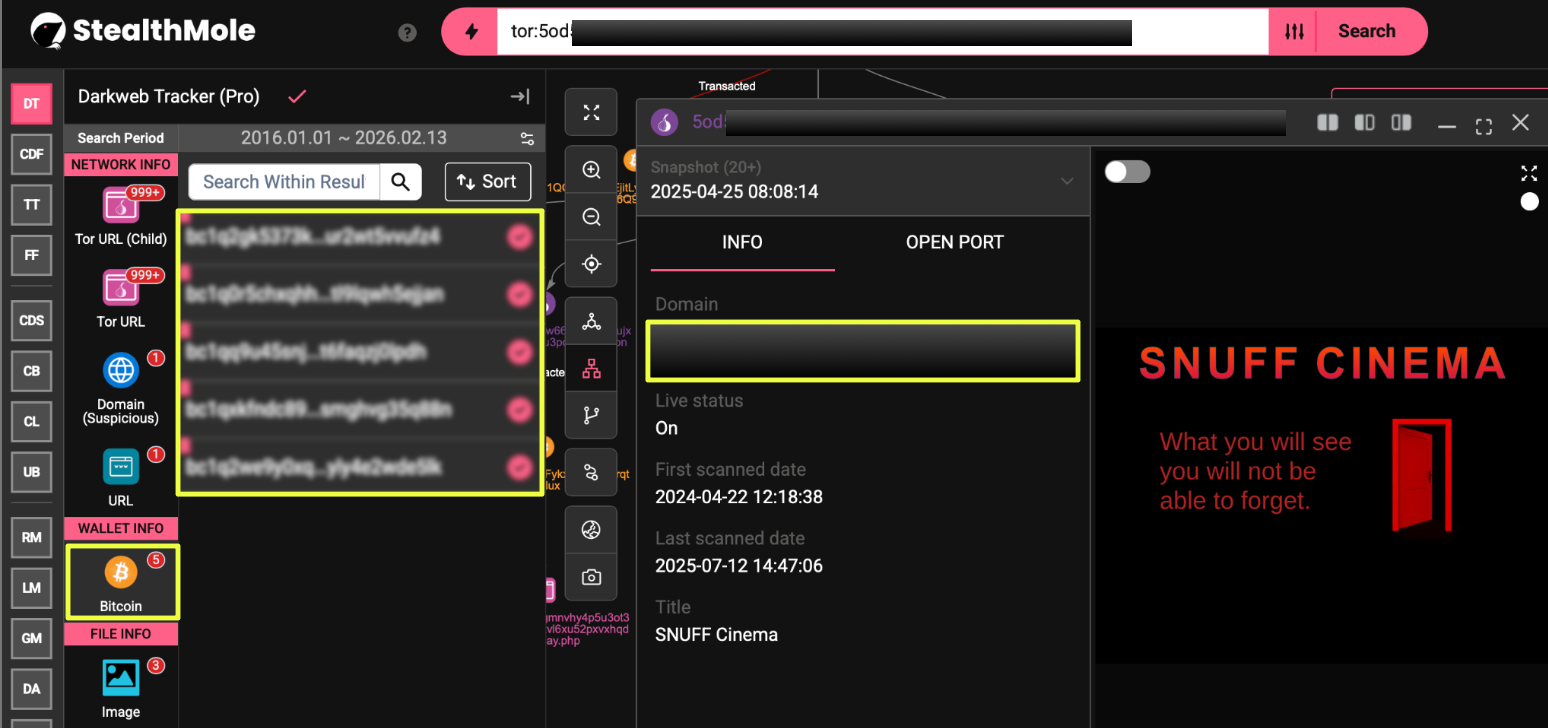Click the Search Within Results input field
The height and width of the screenshot is (728, 1548).
point(284,181)
